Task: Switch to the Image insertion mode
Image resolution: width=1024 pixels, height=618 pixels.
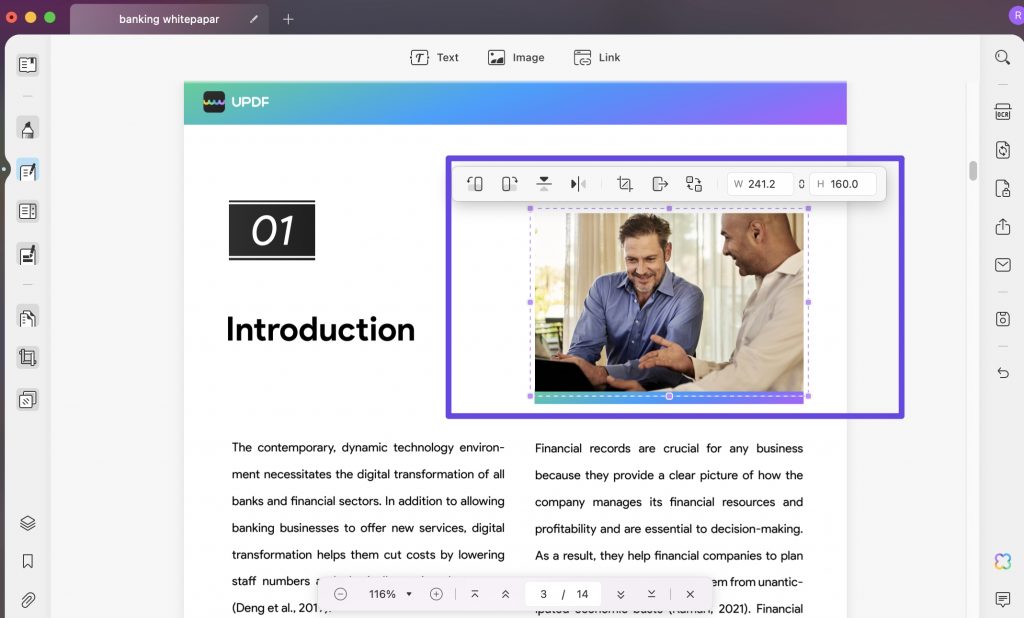Action: click(x=515, y=57)
